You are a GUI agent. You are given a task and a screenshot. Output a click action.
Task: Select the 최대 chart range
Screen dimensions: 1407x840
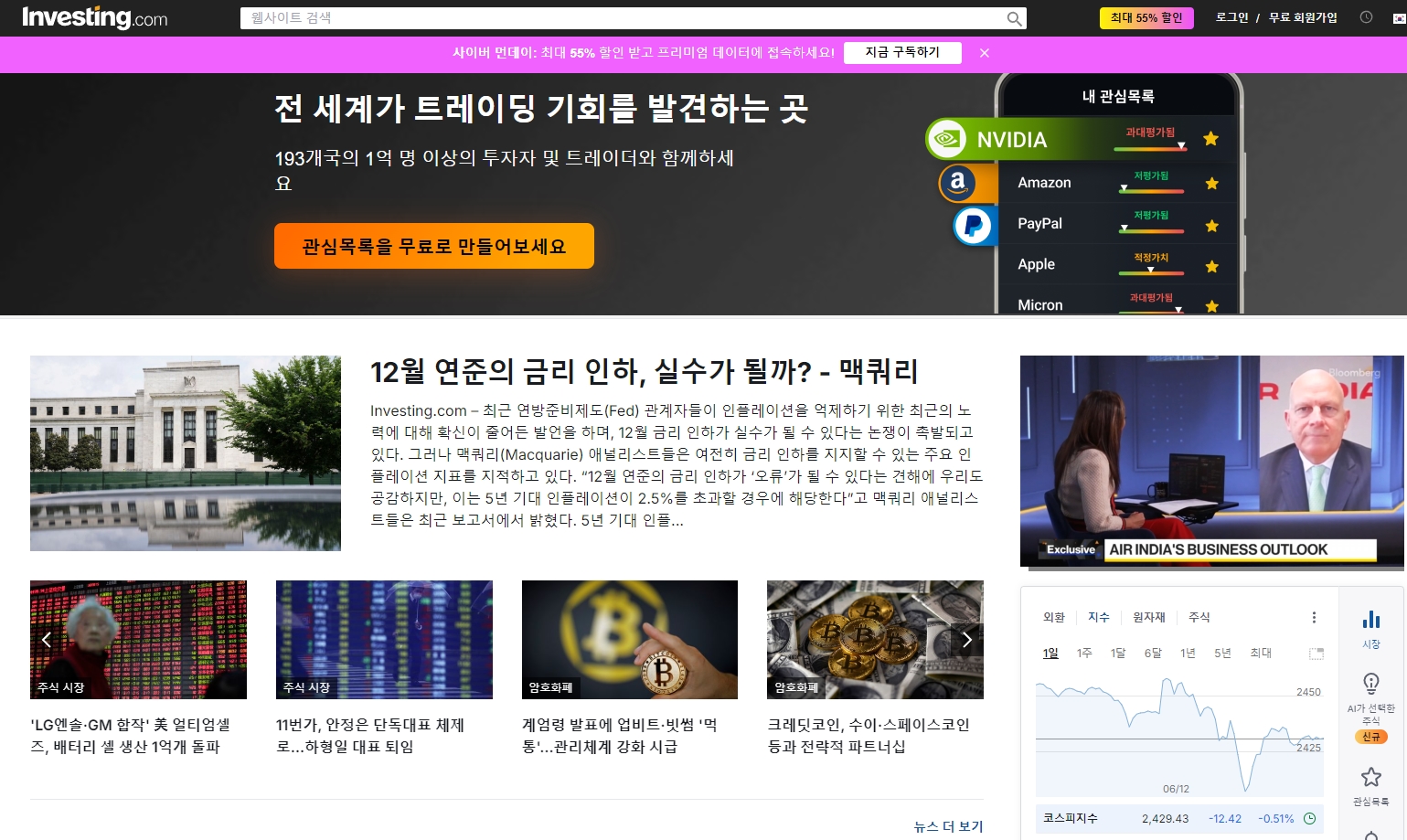pos(1261,653)
